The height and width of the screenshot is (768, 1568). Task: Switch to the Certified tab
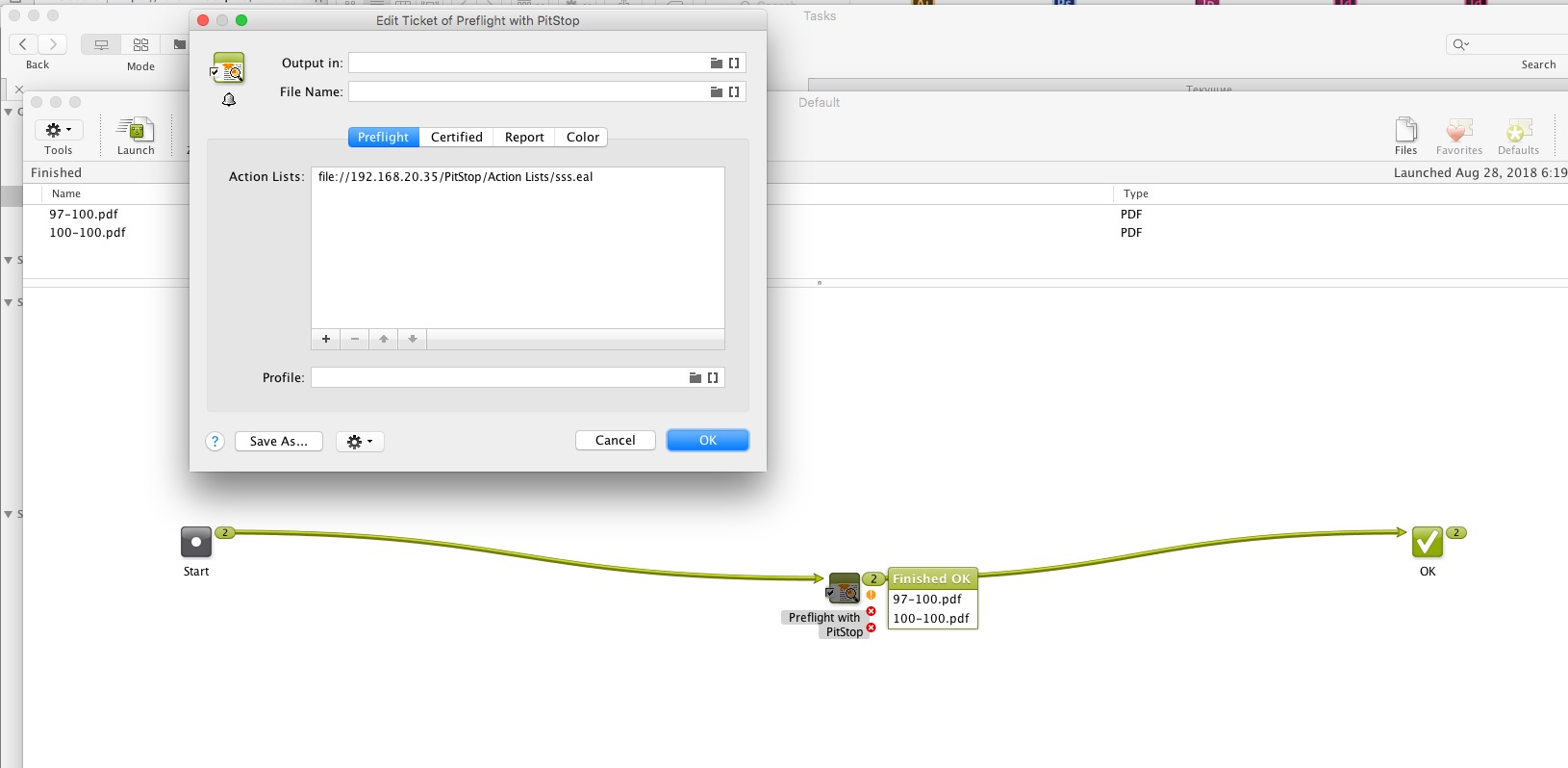click(x=457, y=137)
